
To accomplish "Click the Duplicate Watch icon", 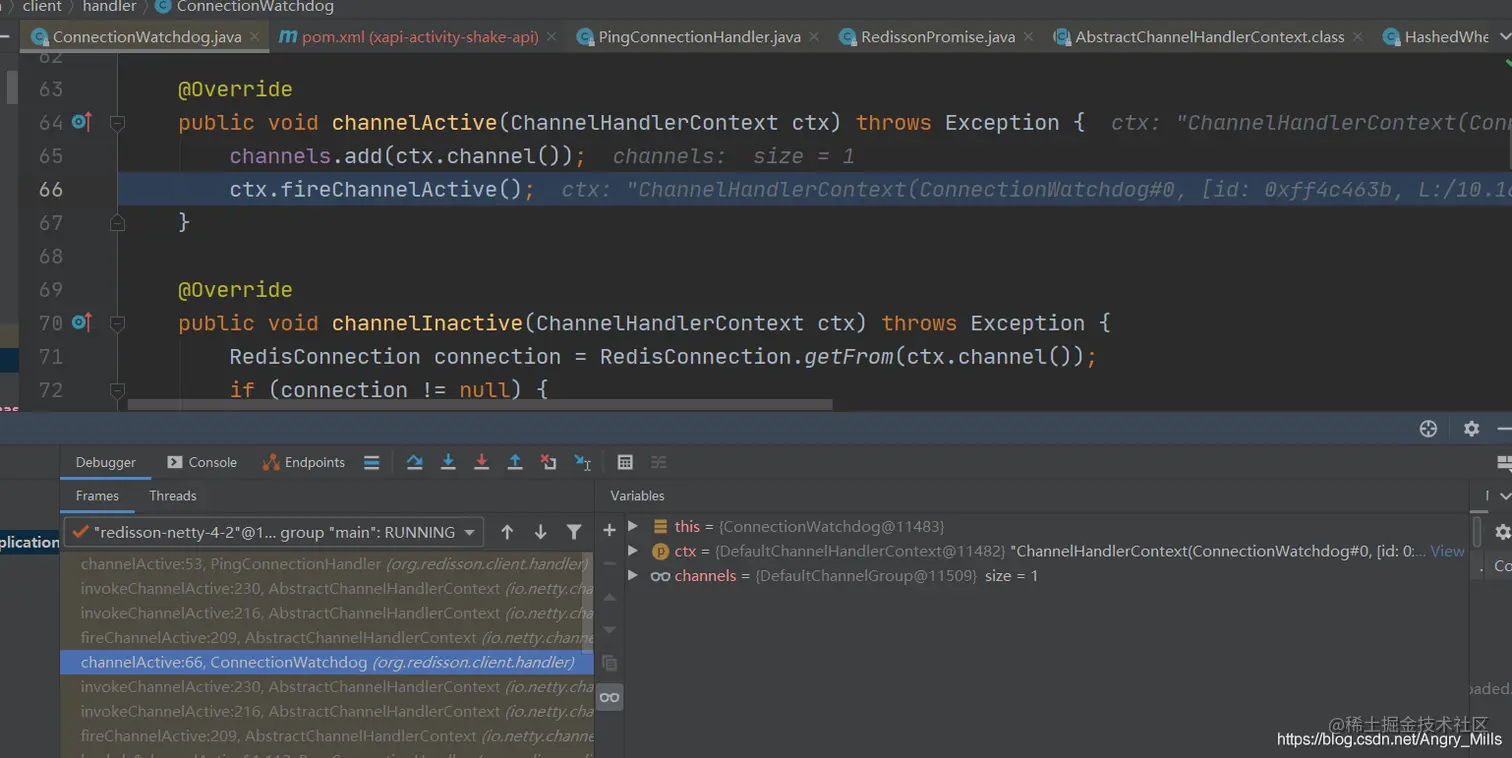I will tap(609, 663).
